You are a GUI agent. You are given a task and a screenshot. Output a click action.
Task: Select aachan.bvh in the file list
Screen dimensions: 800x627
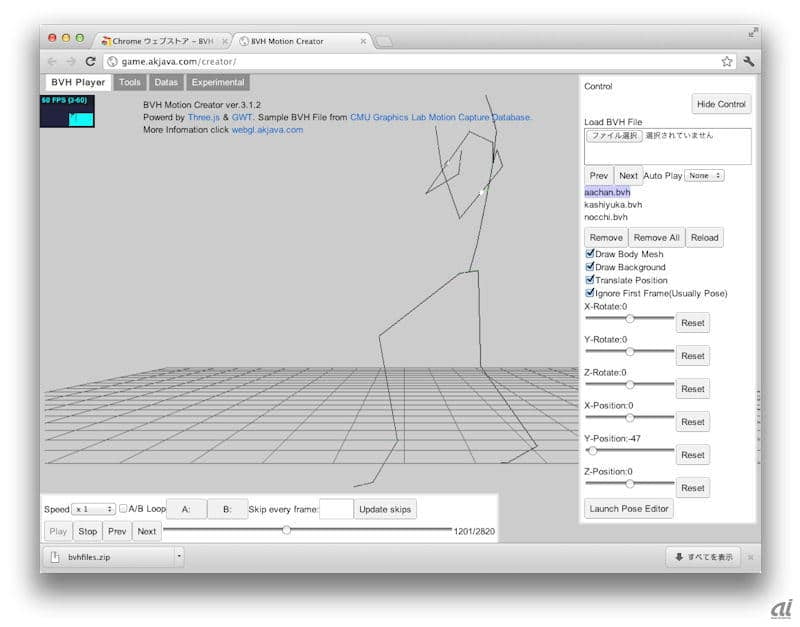(607, 192)
